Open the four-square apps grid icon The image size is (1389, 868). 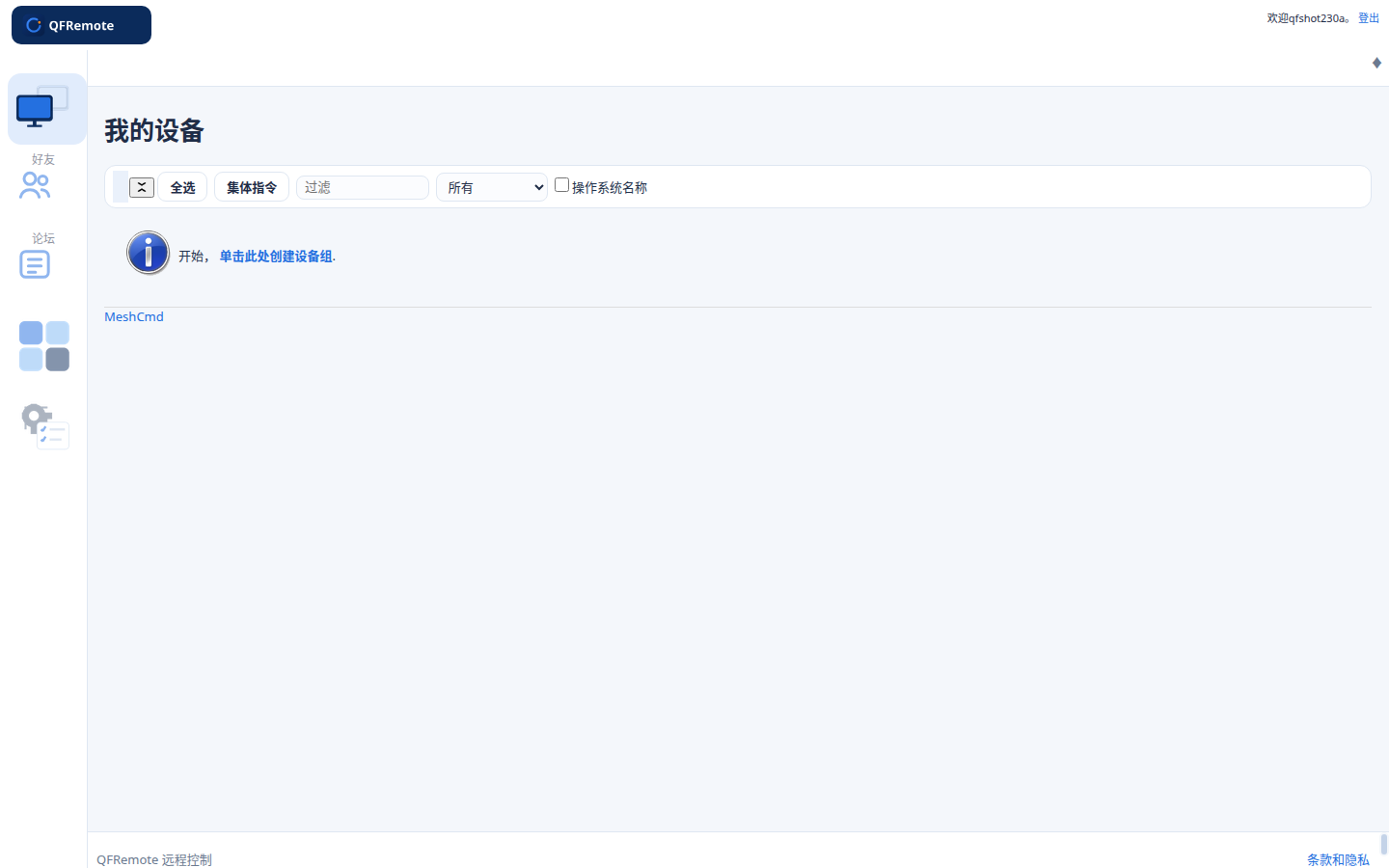(x=44, y=346)
